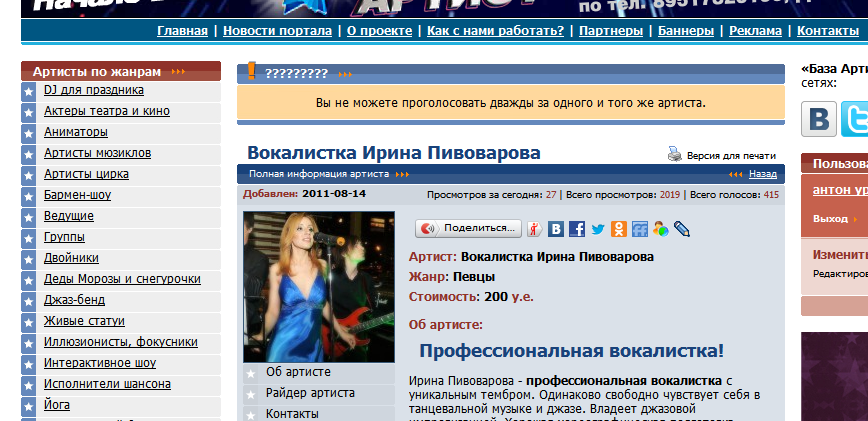Screen dimensions: 868x421
Task: Share via VKontakte icon in share row
Action: (555, 228)
